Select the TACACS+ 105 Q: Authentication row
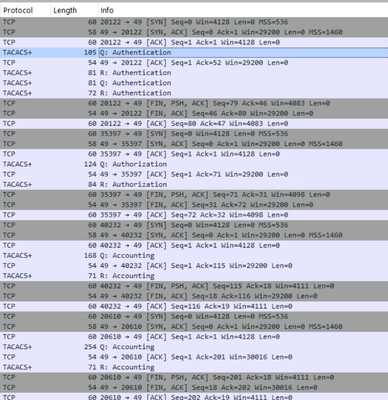Screen dimensions: 388x400 pyautogui.click(x=194, y=52)
